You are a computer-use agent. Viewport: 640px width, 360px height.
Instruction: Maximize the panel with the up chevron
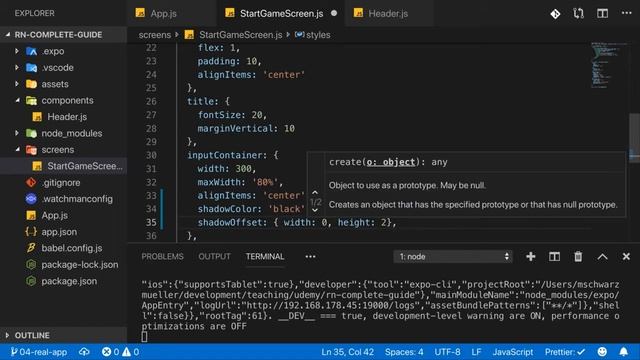click(x=602, y=257)
